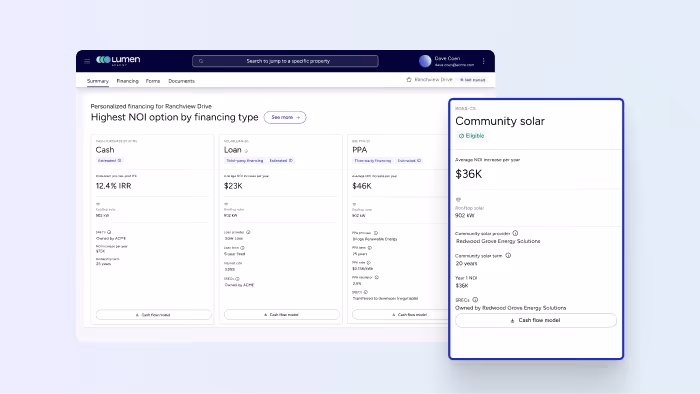Switch to the Forms tab

[153, 81]
